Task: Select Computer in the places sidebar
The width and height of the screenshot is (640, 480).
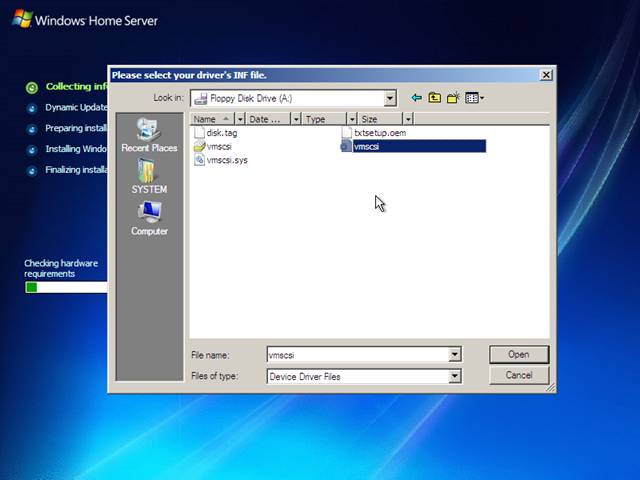Action: [149, 219]
